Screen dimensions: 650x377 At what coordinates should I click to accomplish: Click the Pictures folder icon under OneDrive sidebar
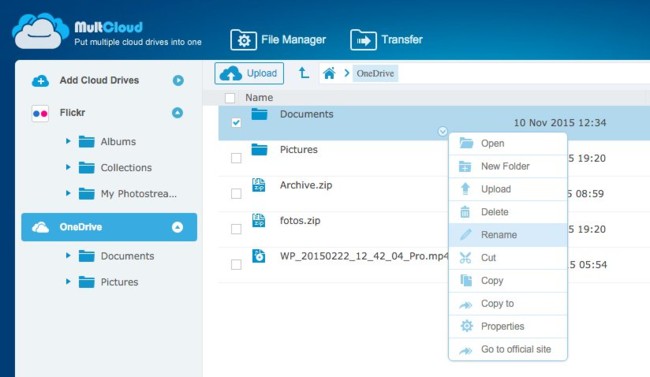tap(87, 282)
